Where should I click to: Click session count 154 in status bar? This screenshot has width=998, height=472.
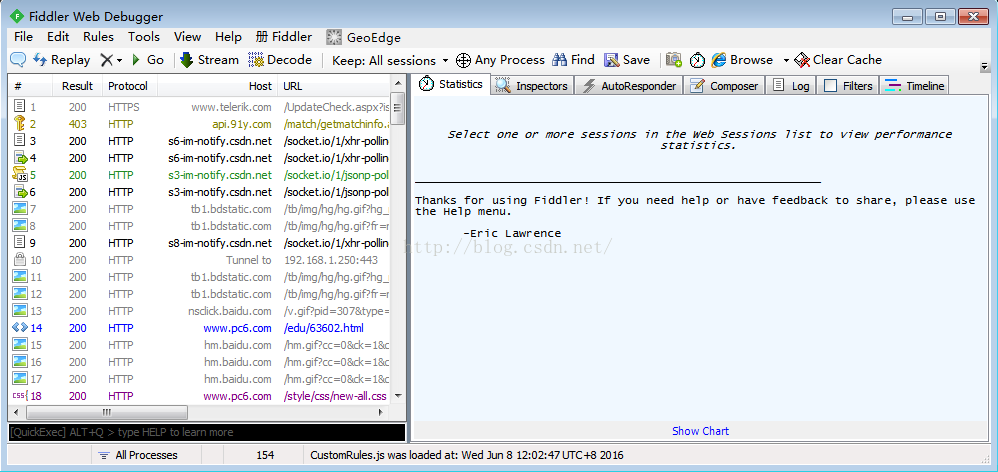click(265, 455)
